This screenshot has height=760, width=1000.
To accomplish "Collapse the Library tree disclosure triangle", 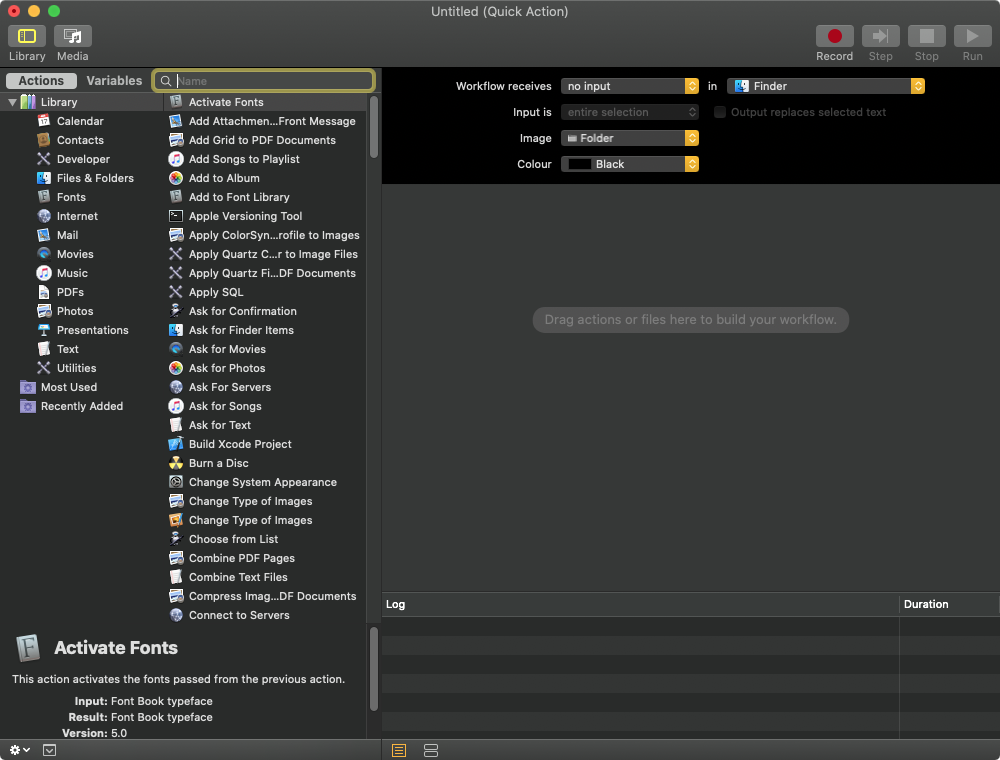I will [13, 102].
